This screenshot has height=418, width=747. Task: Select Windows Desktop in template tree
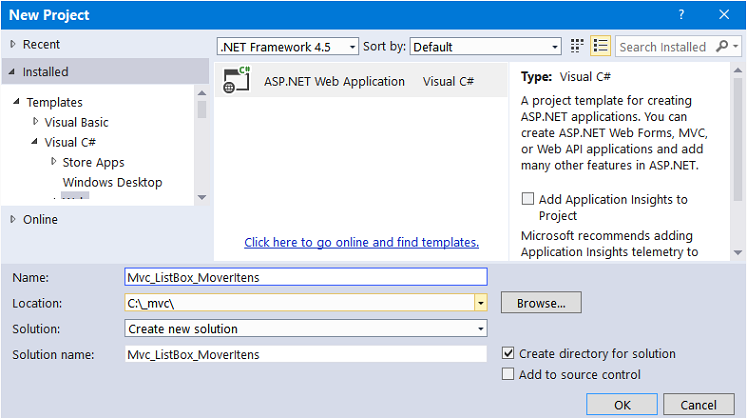[112, 183]
